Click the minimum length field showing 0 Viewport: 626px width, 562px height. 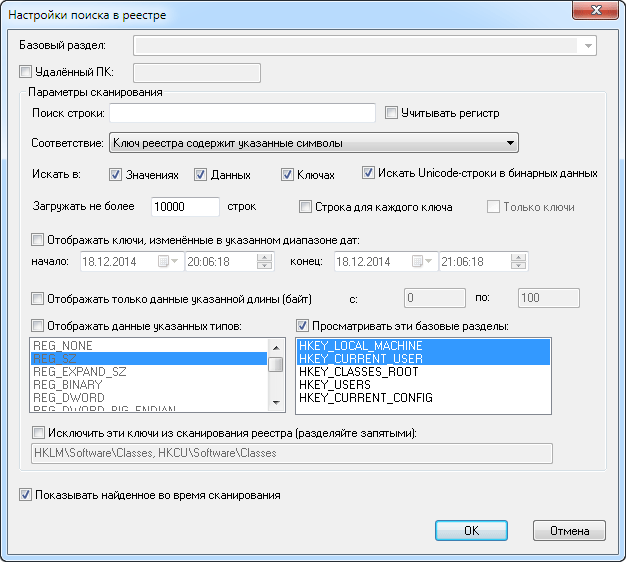pyautogui.click(x=435, y=298)
